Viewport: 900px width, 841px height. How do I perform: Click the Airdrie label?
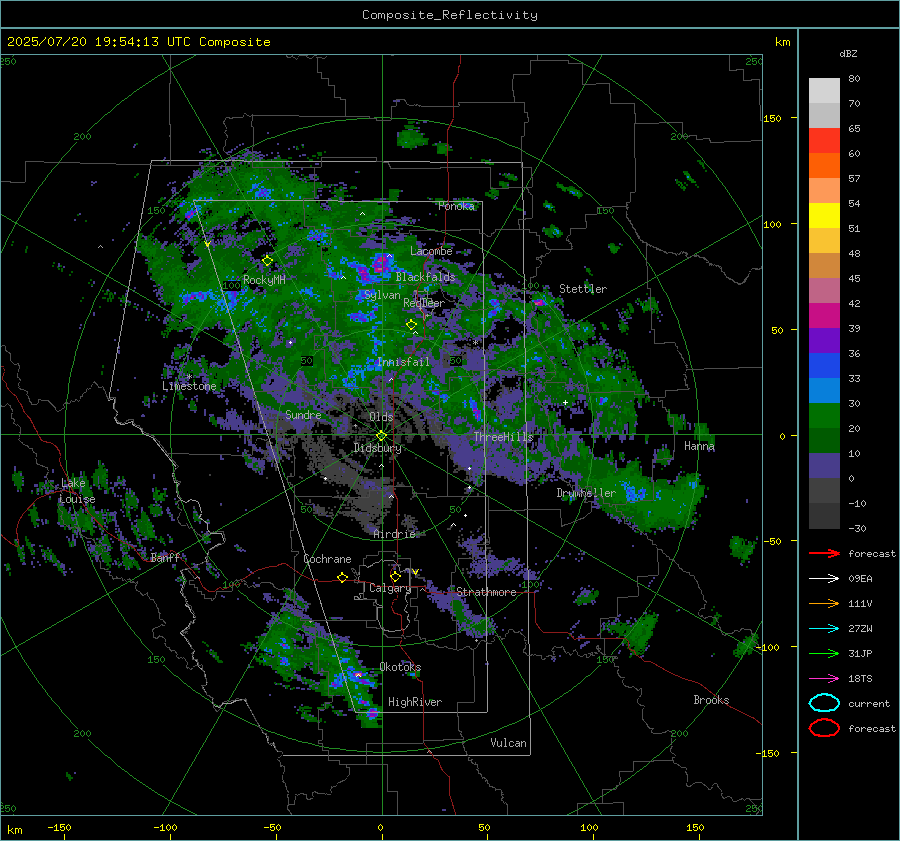tap(394, 534)
